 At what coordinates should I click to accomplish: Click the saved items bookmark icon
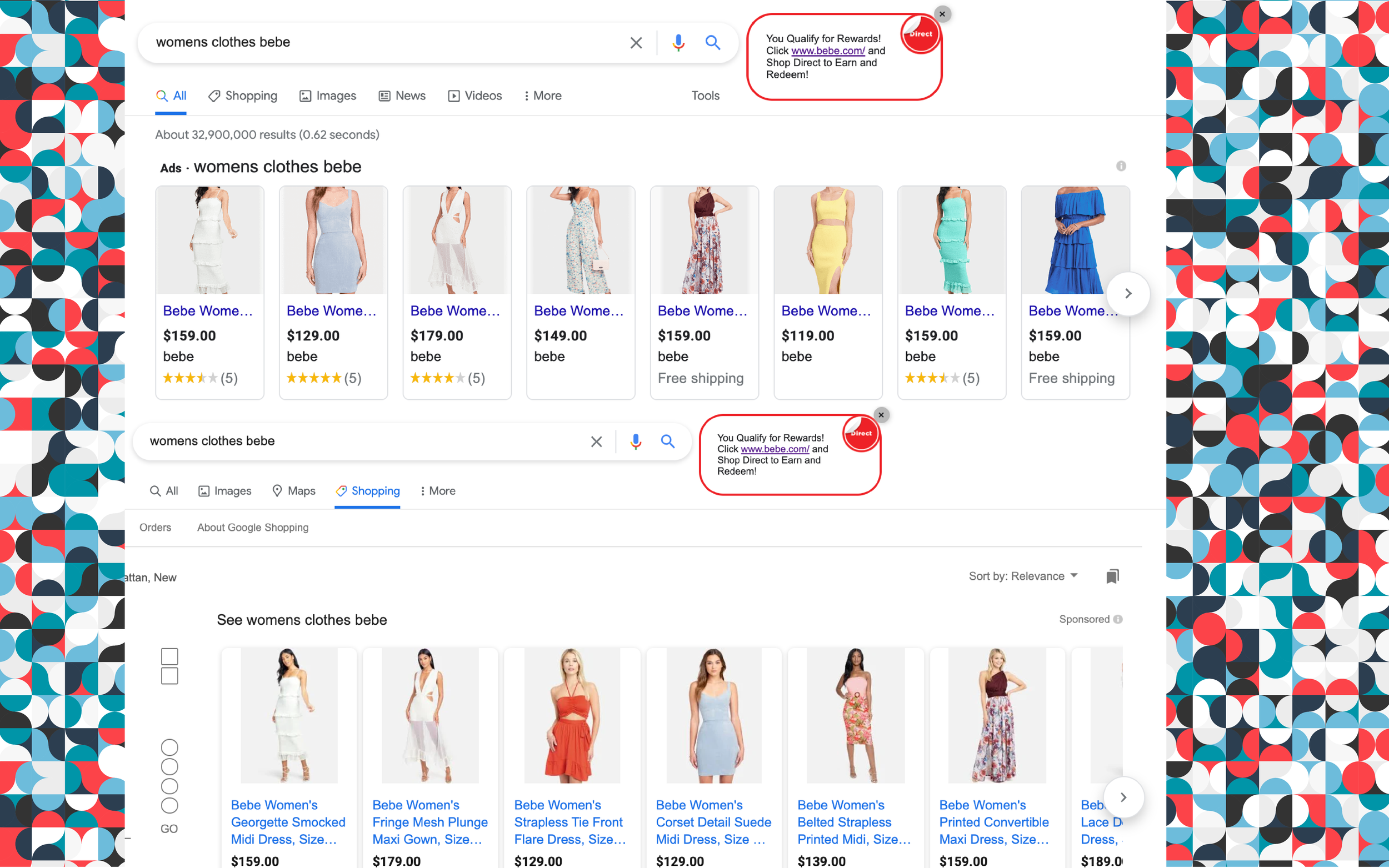[x=1112, y=576]
